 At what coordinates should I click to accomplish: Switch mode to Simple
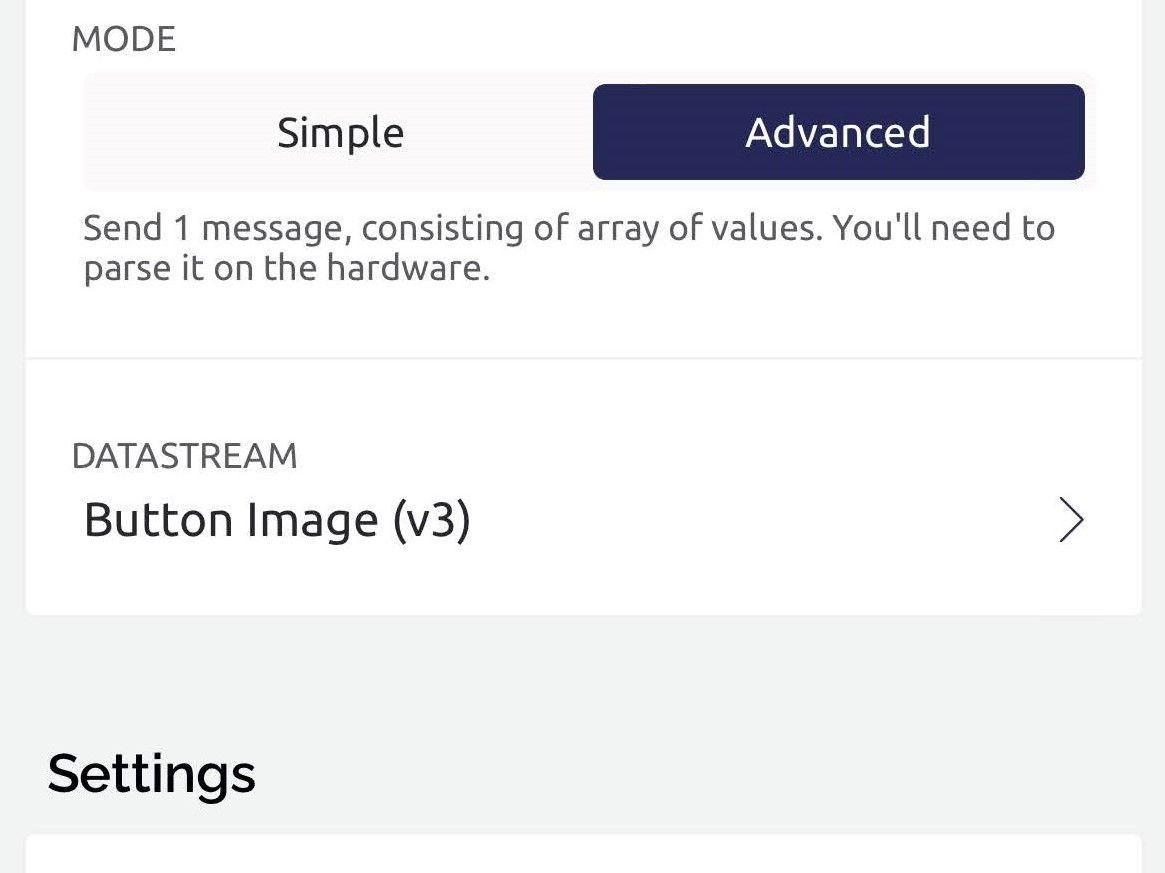[x=340, y=133]
